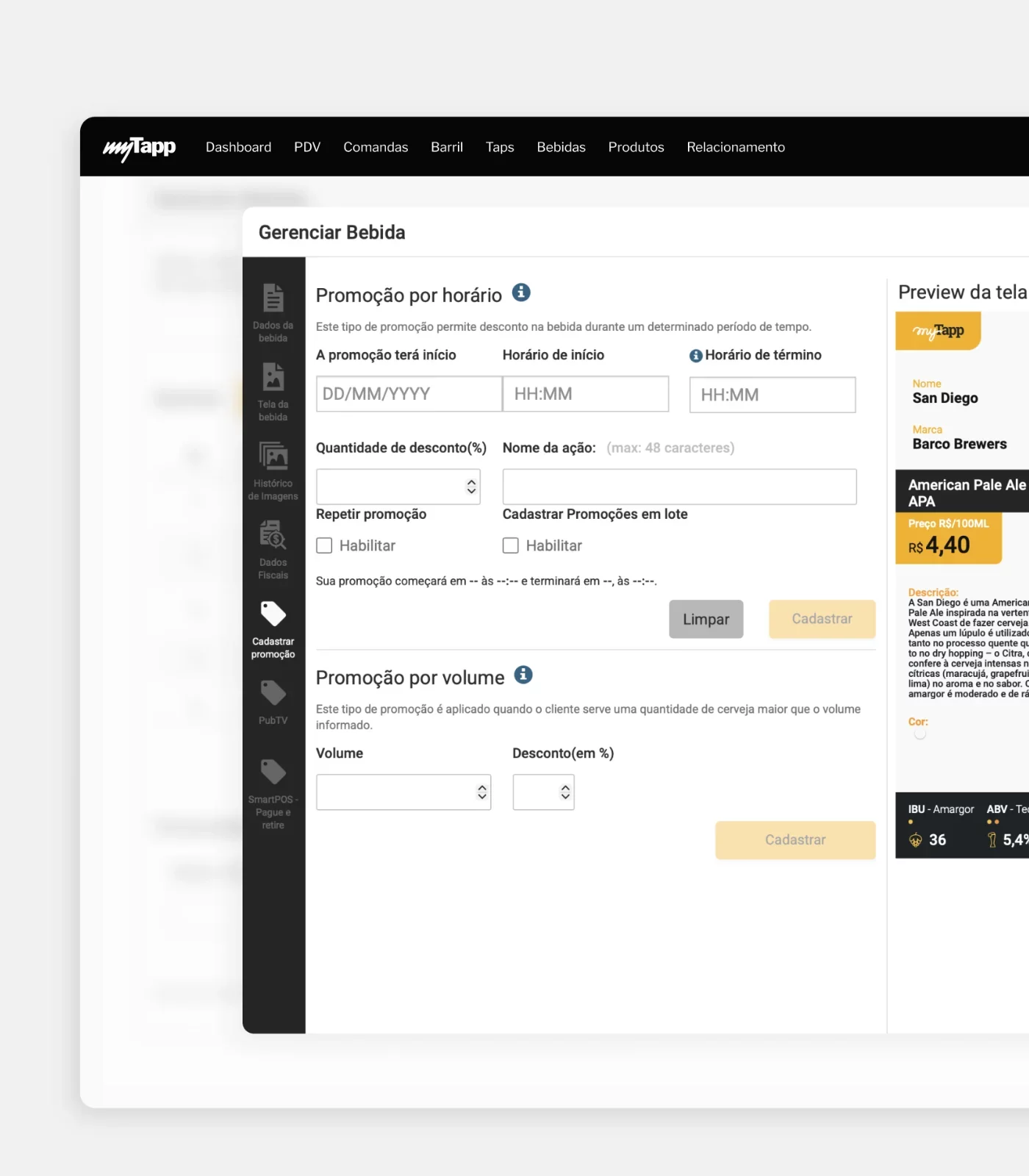
Task: Enable the Repetir promoção Habilitar checkbox
Action: point(324,545)
